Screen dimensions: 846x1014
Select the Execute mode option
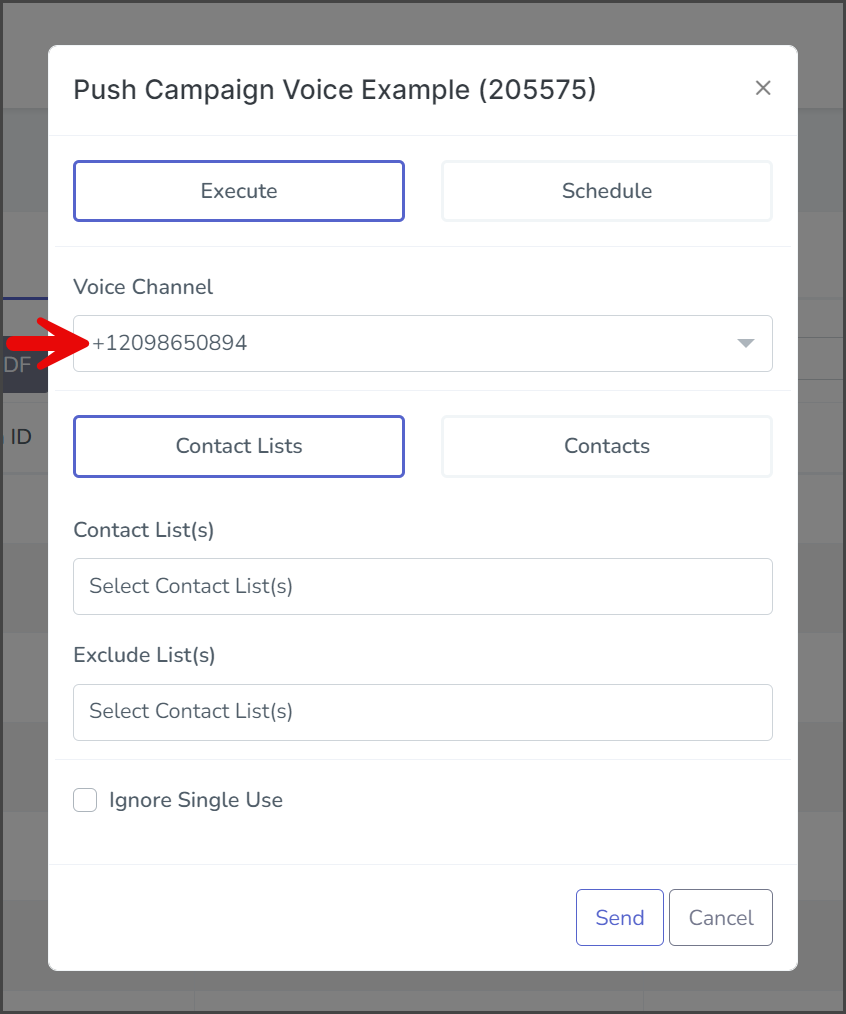click(x=239, y=191)
